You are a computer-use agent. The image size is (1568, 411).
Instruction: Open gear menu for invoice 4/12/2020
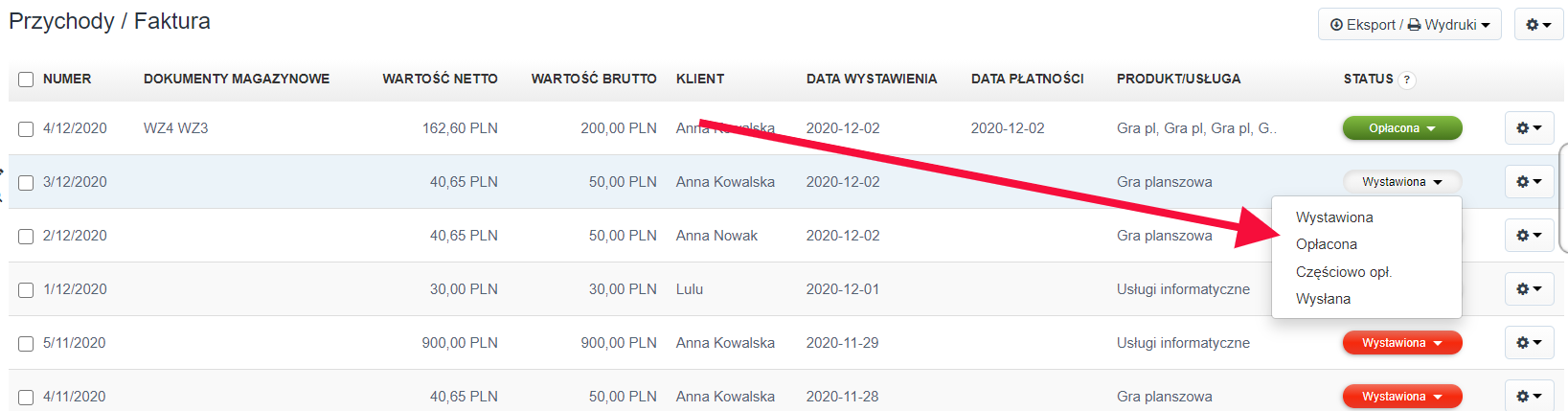(1529, 128)
